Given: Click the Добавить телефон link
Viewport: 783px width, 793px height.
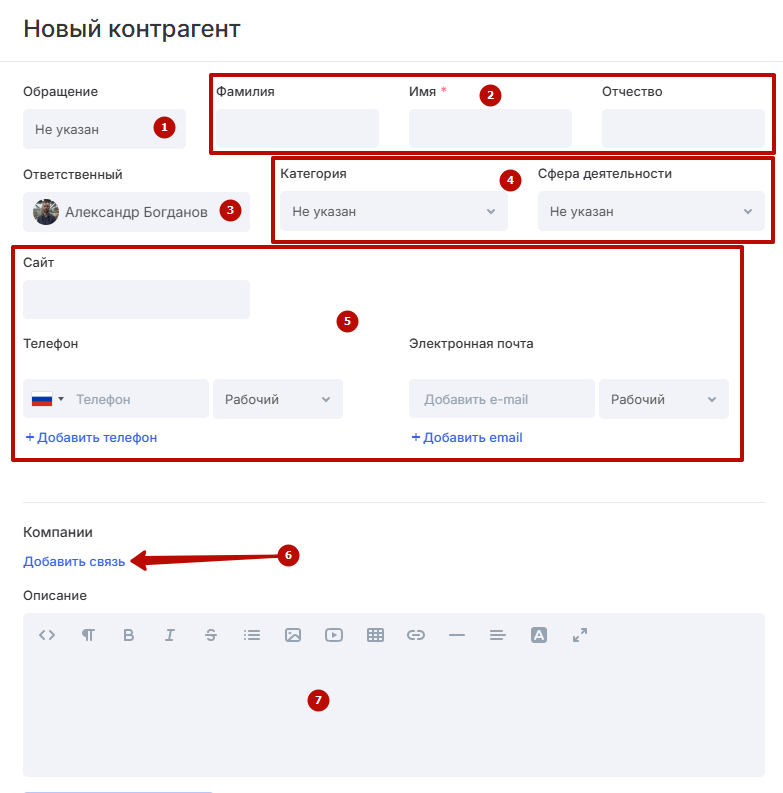Looking at the screenshot, I should pyautogui.click(x=91, y=438).
